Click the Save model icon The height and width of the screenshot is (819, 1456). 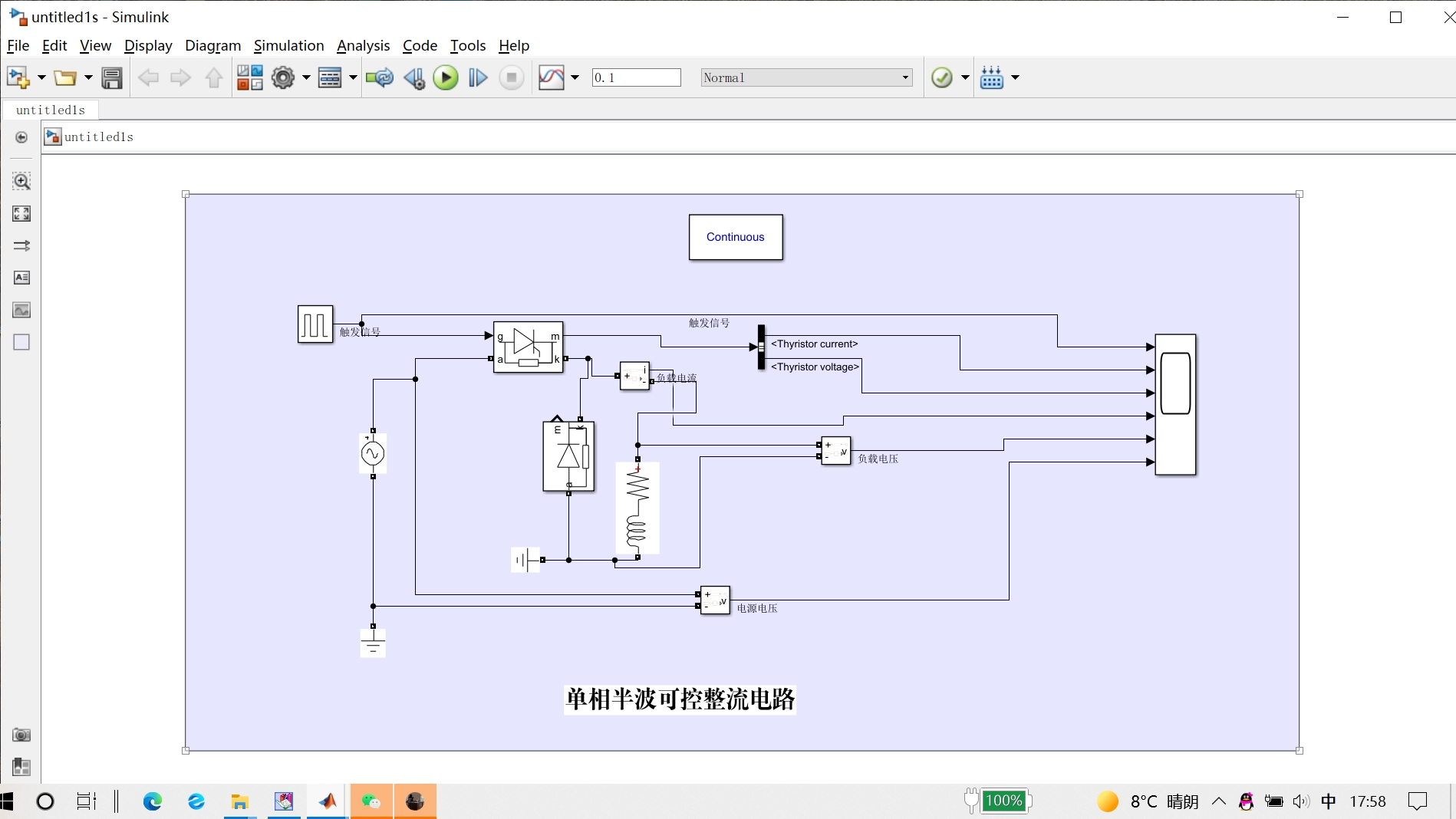112,77
